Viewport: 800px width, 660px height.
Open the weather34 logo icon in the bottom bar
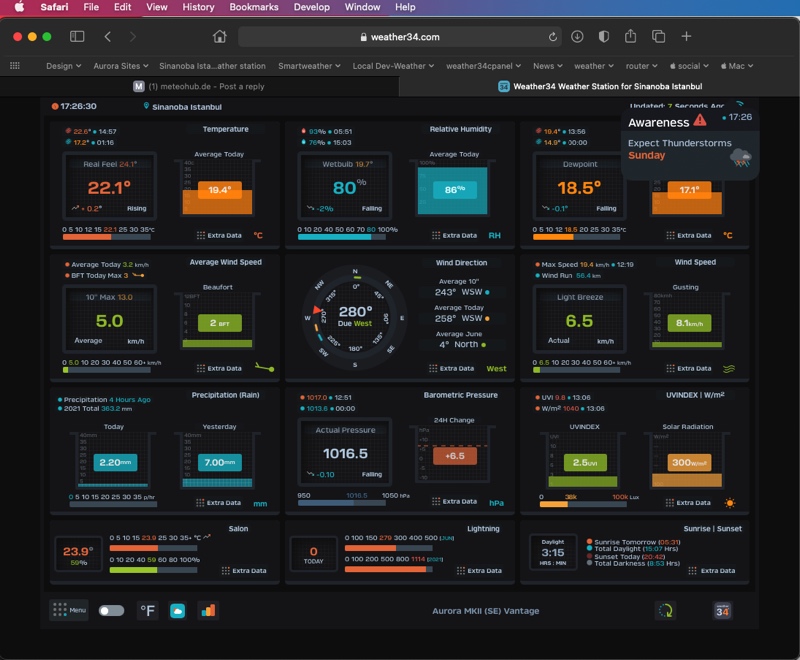click(722, 611)
